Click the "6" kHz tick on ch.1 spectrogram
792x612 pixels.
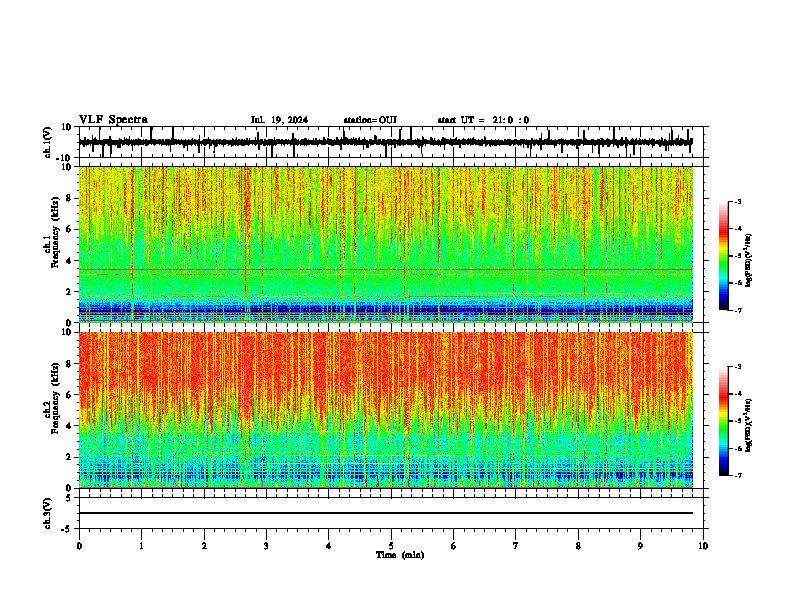coord(69,230)
